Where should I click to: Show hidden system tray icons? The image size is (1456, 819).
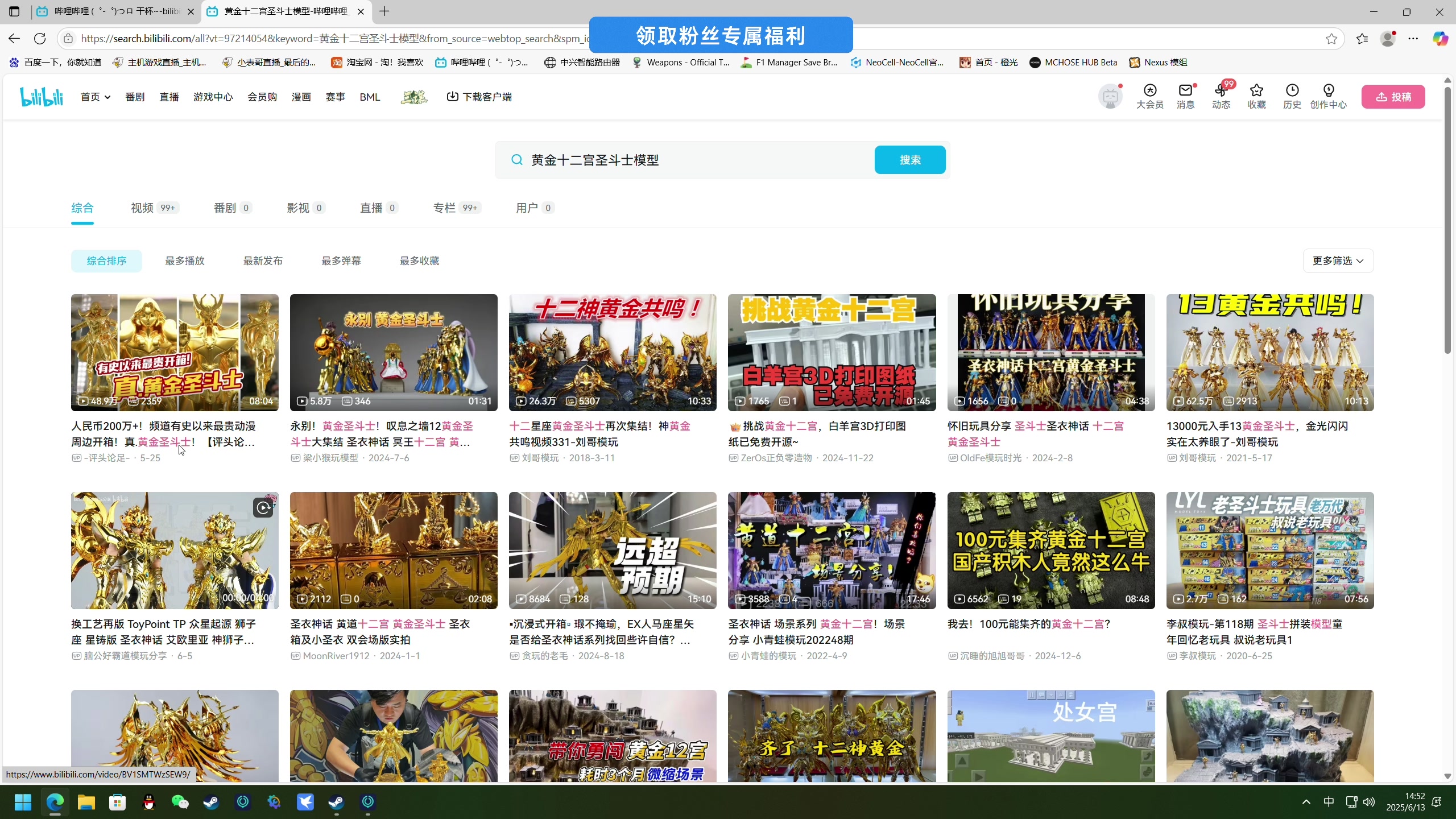1306,802
